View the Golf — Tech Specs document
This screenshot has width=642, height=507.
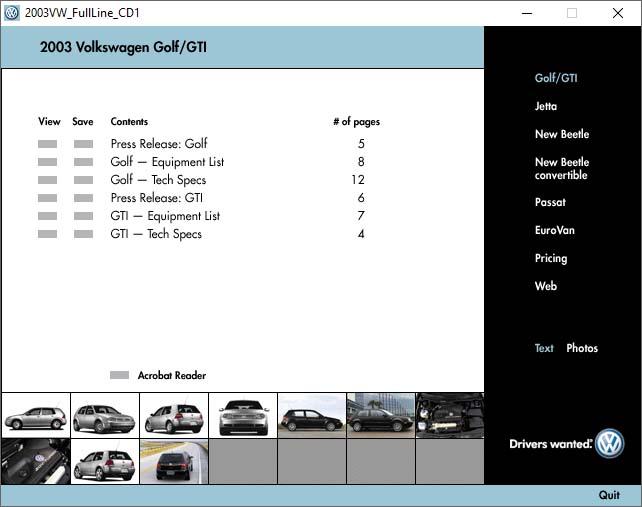(47, 180)
